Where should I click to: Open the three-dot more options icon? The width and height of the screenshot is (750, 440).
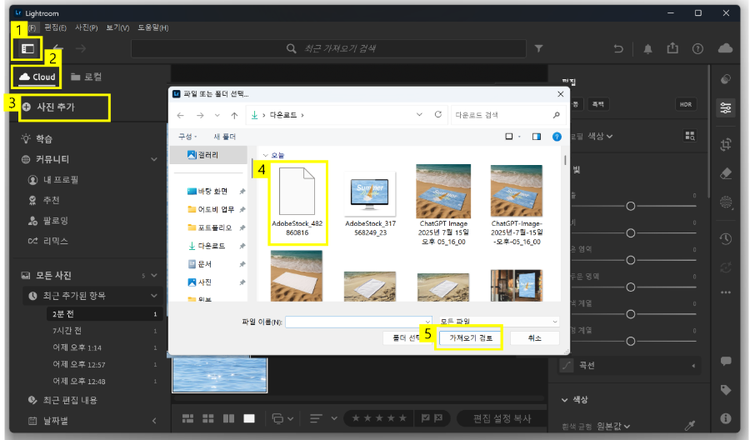pyautogui.click(x=726, y=292)
